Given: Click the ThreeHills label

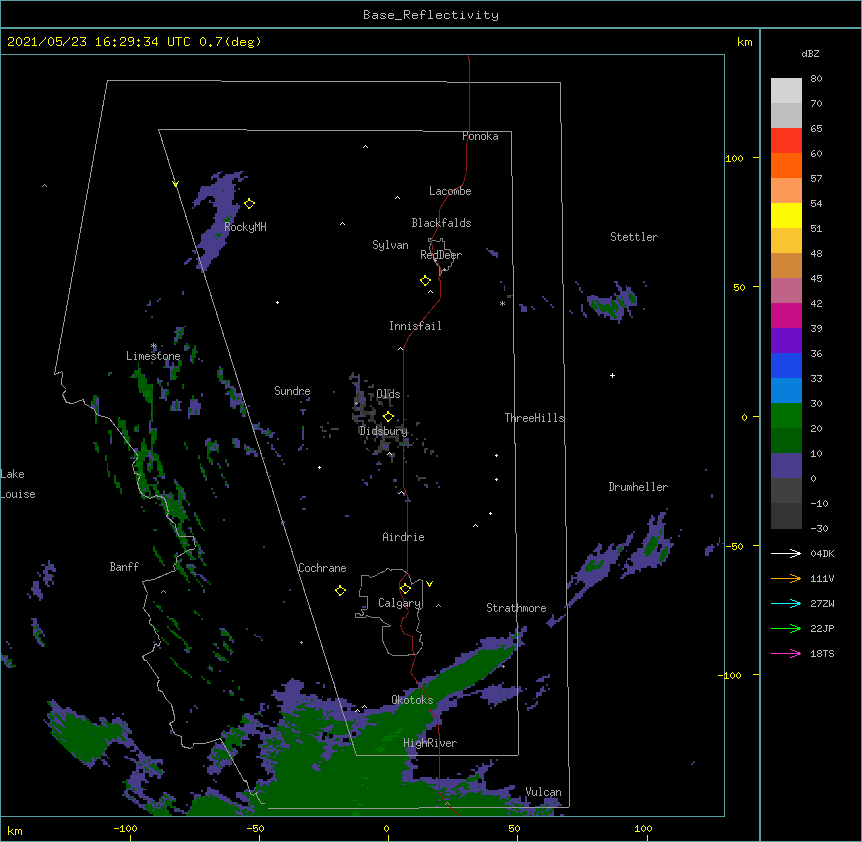Looking at the screenshot, I should (x=534, y=418).
